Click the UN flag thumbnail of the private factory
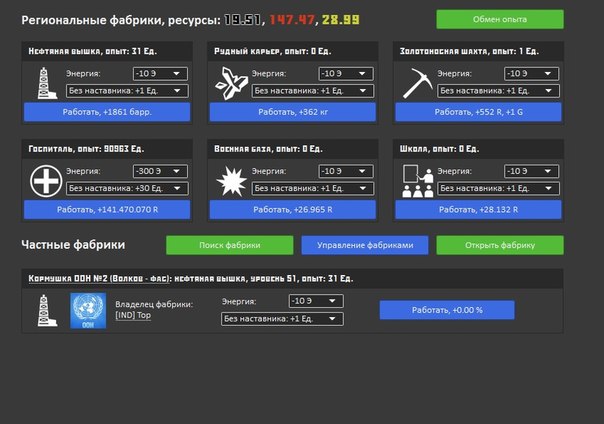The width and height of the screenshot is (604, 424). [x=88, y=310]
